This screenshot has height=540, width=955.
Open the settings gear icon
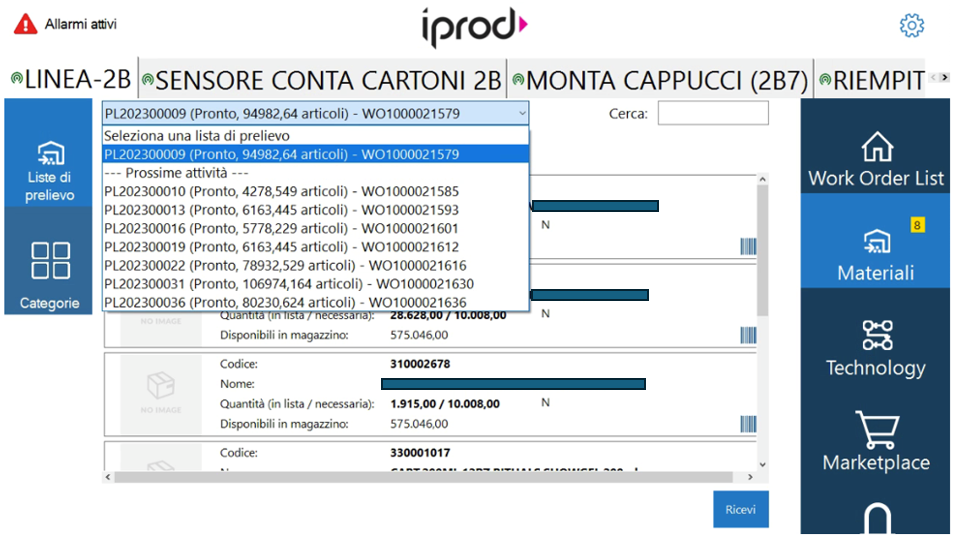(x=912, y=26)
